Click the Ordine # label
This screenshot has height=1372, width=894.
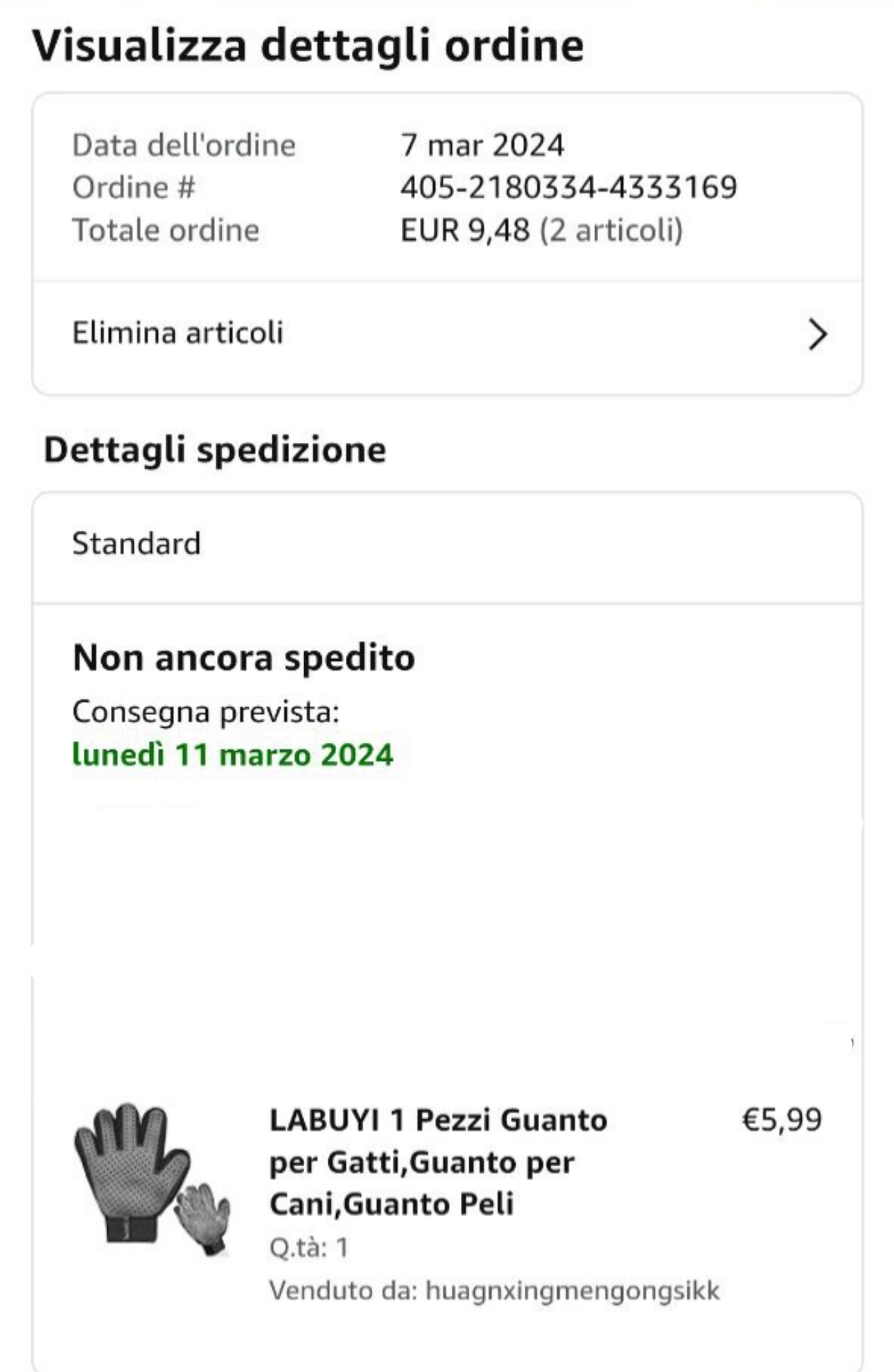(134, 187)
